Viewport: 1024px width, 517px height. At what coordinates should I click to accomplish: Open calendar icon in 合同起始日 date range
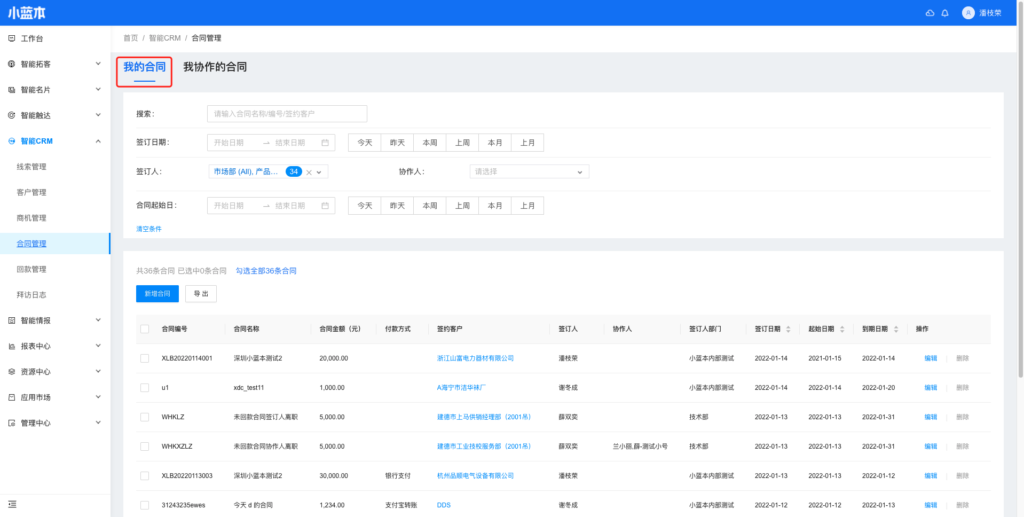tap(326, 205)
